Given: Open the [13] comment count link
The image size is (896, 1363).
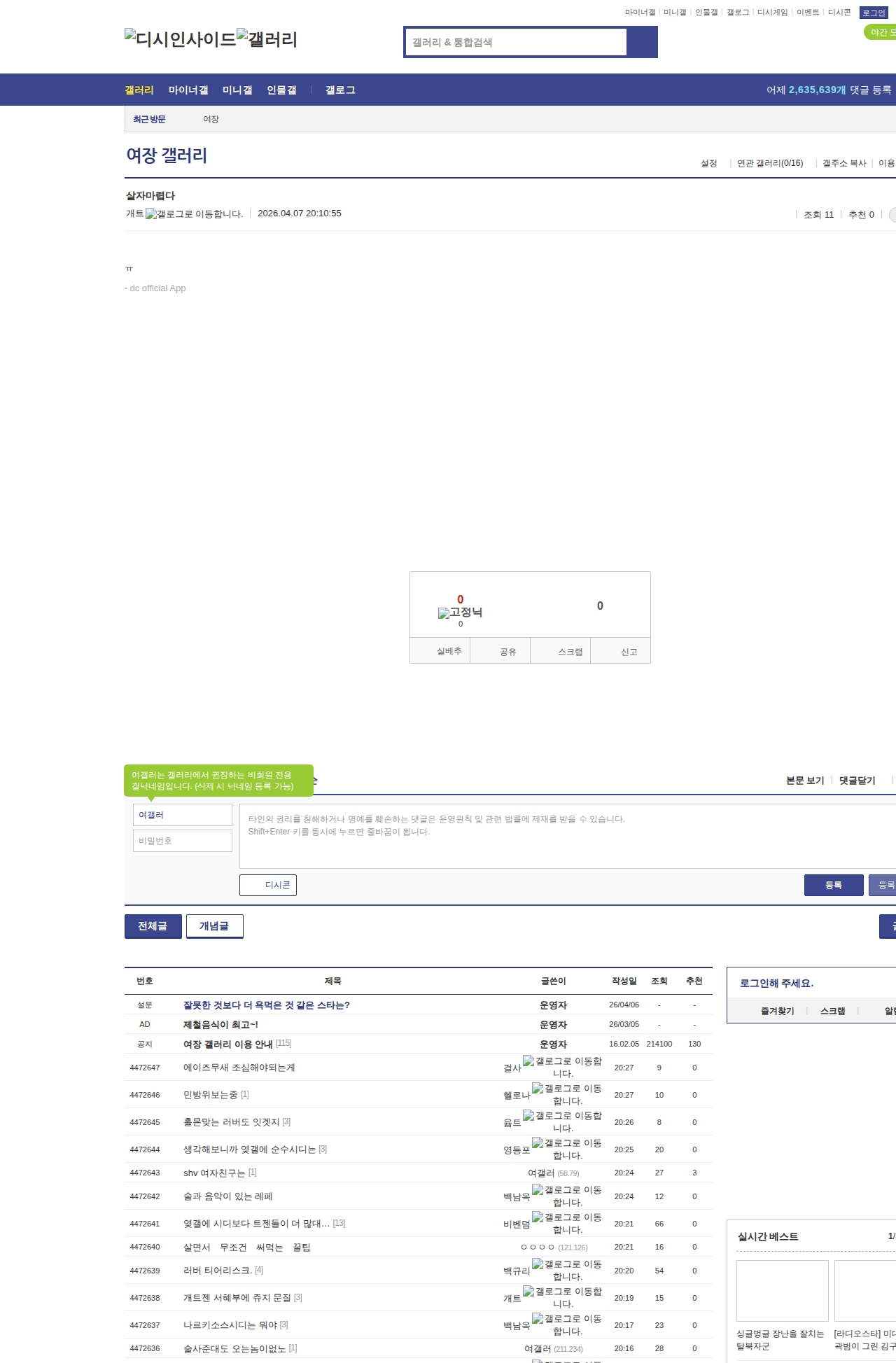Looking at the screenshot, I should pyautogui.click(x=339, y=1223).
